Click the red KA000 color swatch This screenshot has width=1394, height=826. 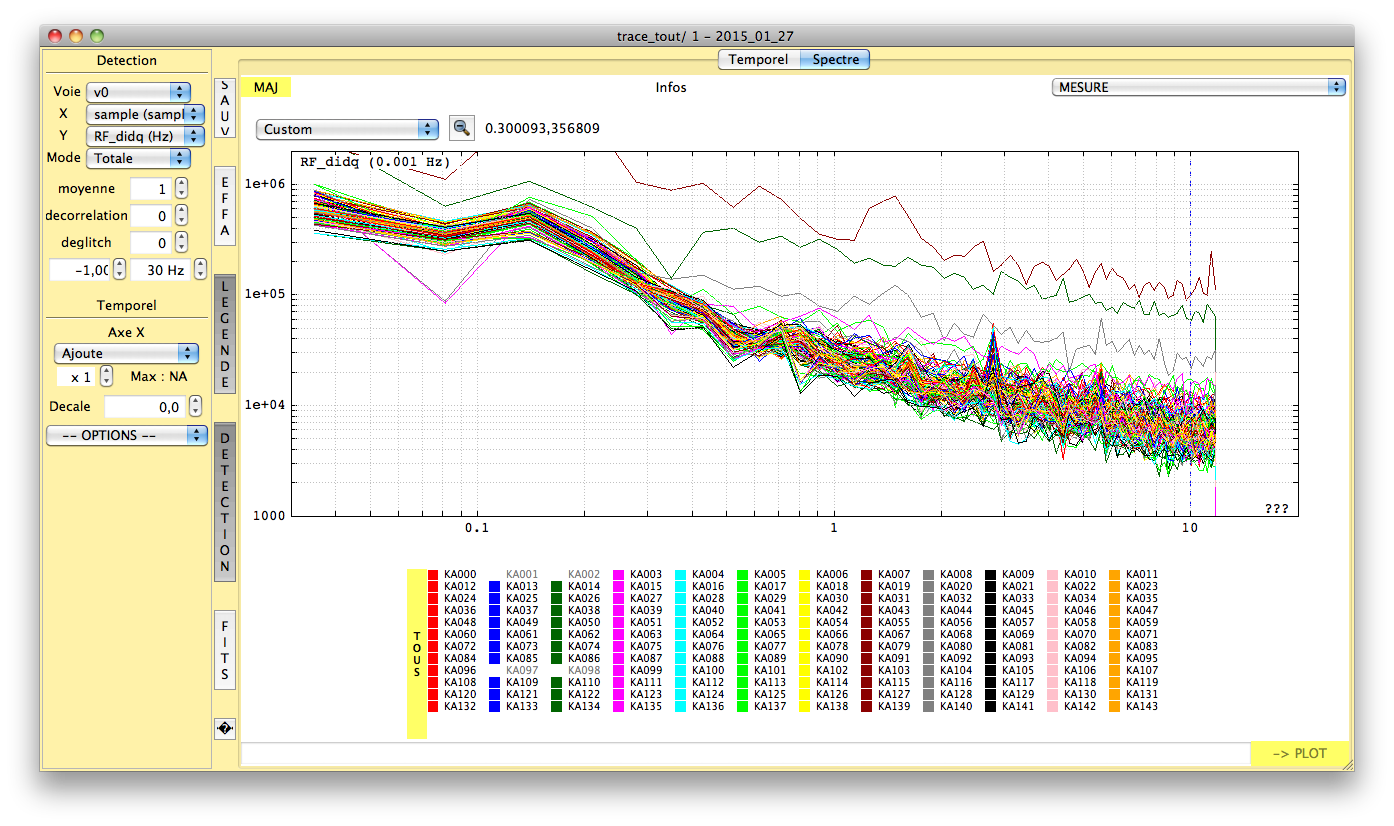coord(433,575)
